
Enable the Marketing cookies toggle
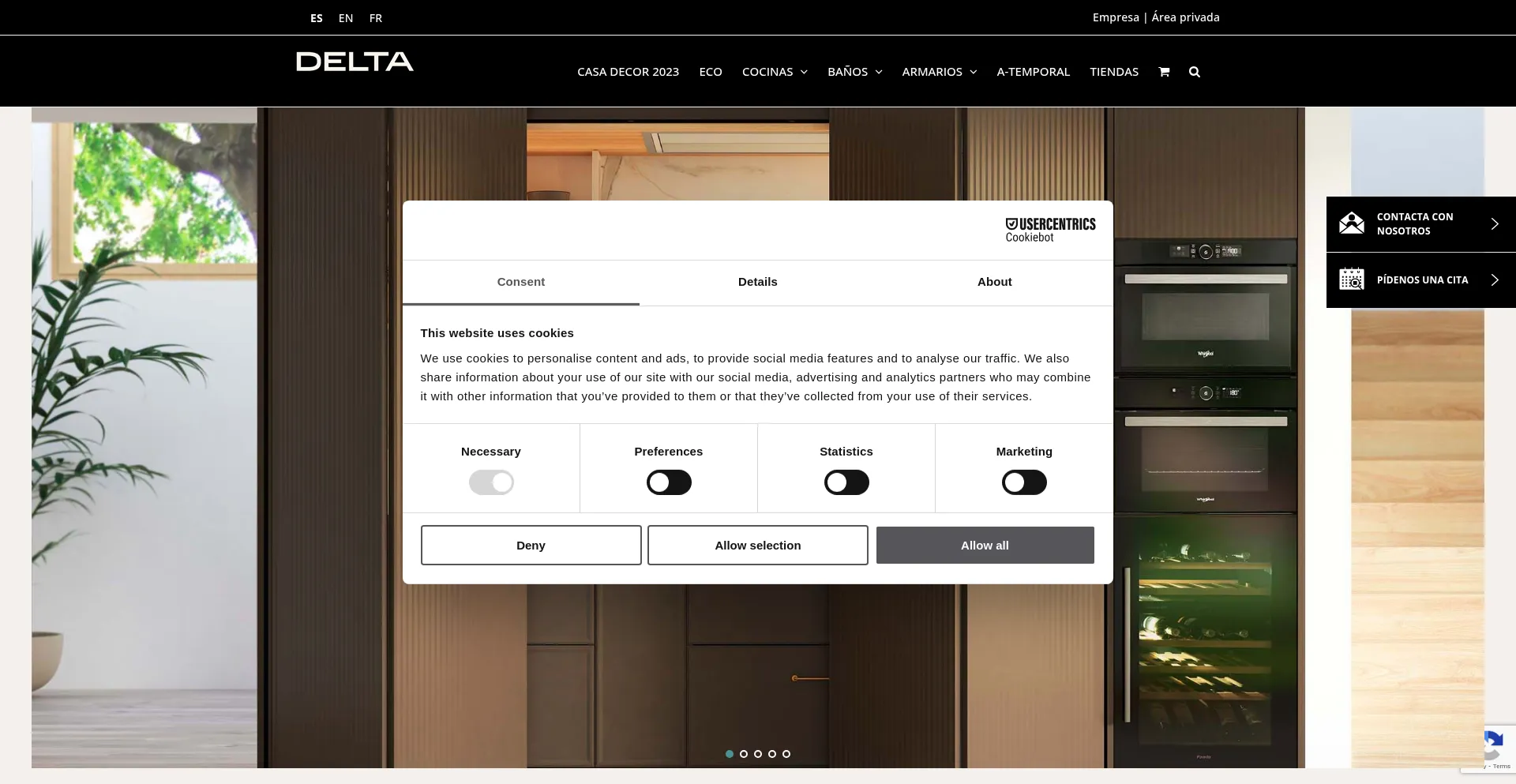click(1024, 482)
